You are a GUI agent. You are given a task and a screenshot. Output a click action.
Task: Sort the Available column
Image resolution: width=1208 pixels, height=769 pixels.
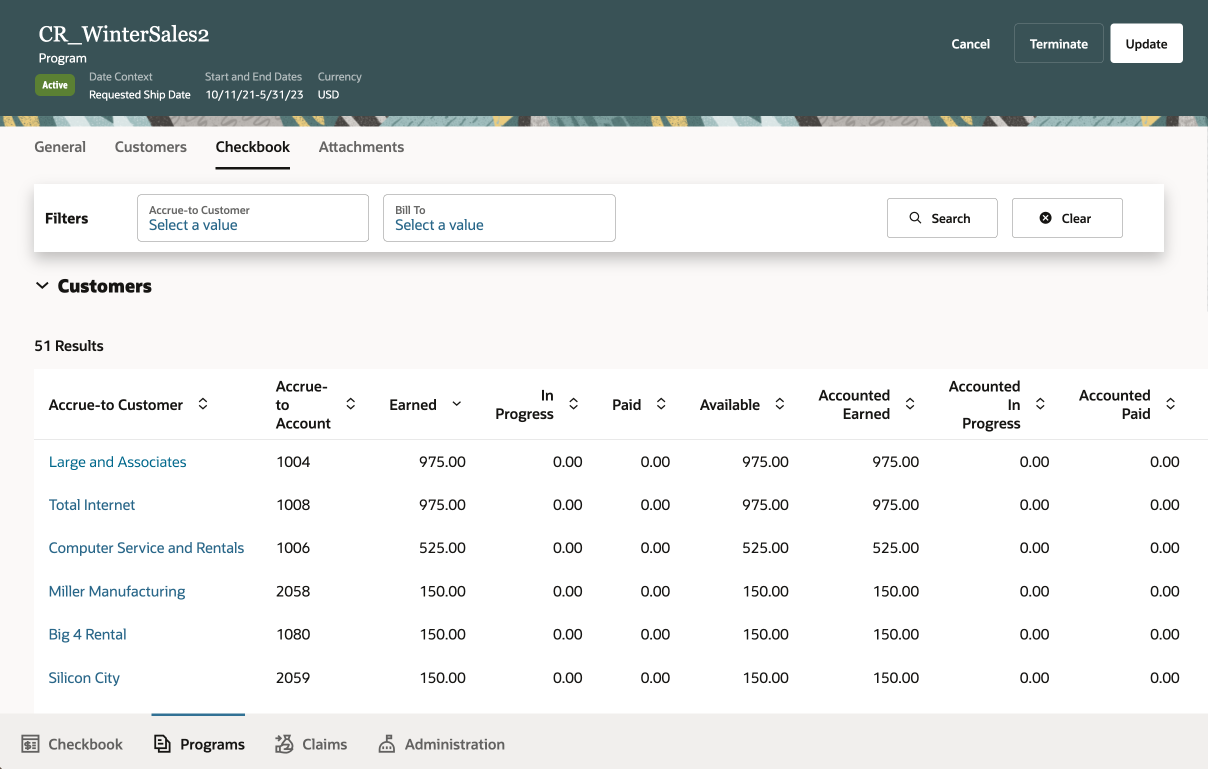click(x=779, y=404)
